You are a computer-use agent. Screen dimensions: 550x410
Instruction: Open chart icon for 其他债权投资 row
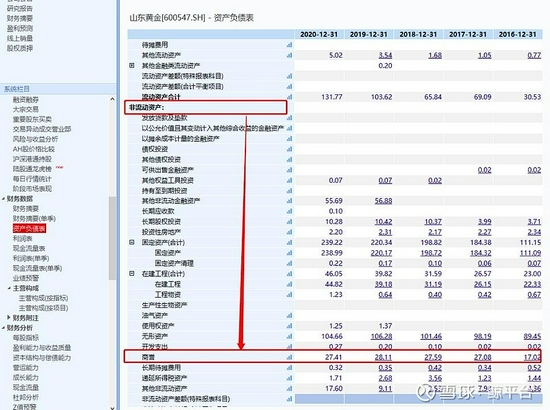pos(289,160)
